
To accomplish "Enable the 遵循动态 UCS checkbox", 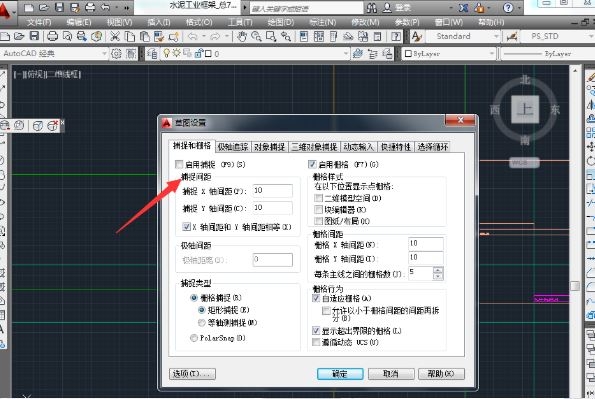I will coord(316,342).
